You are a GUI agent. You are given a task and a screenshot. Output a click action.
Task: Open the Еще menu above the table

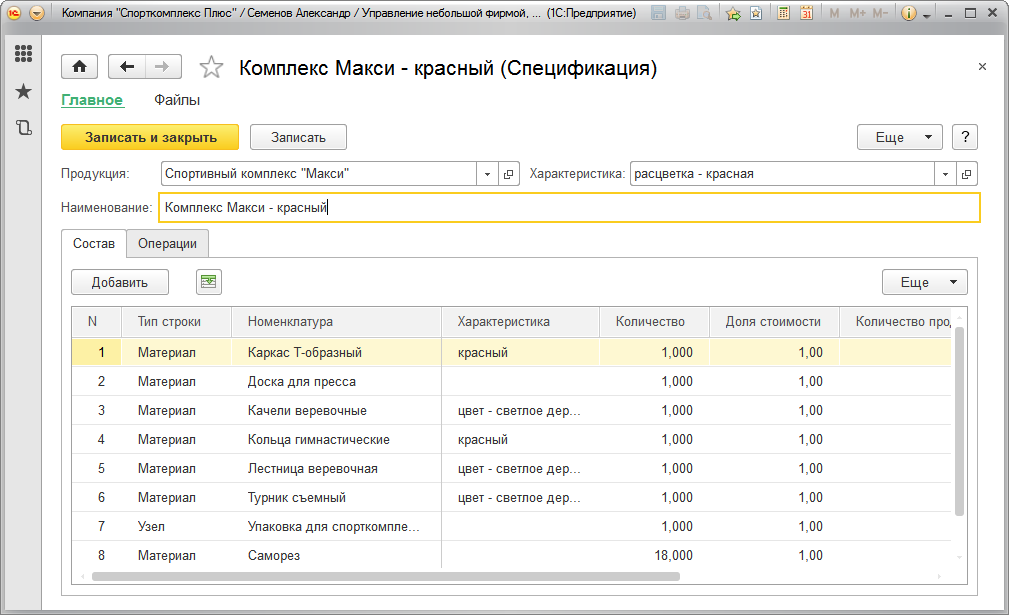(924, 282)
